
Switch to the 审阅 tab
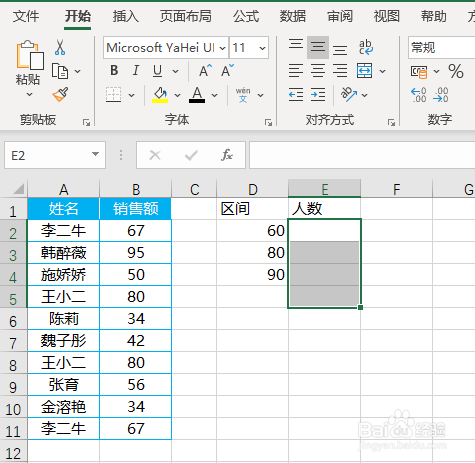point(340,16)
